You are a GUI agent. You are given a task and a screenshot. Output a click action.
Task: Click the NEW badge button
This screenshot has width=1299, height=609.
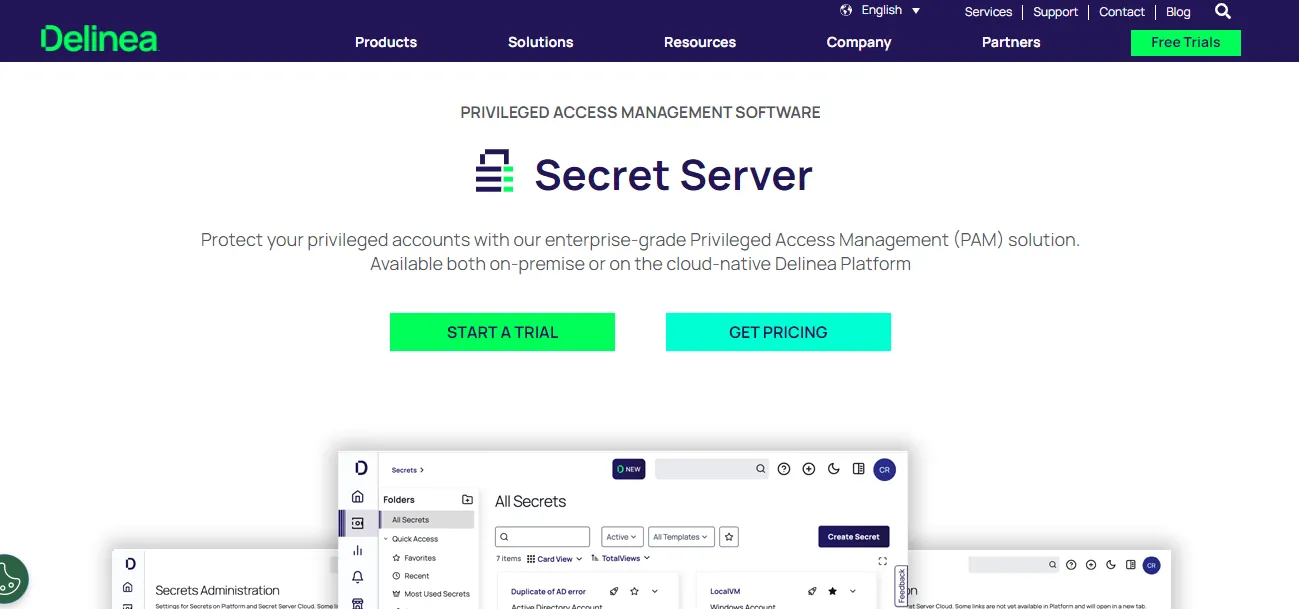(x=629, y=468)
